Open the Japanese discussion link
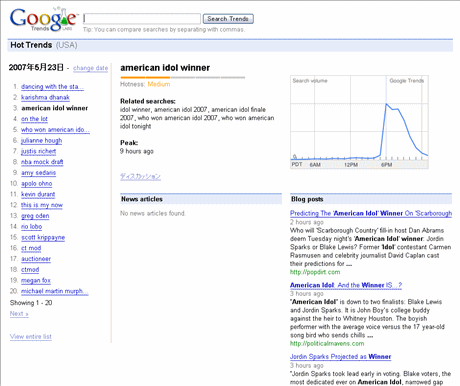Image resolution: width=460 pixels, height=386 pixels. tap(140, 176)
